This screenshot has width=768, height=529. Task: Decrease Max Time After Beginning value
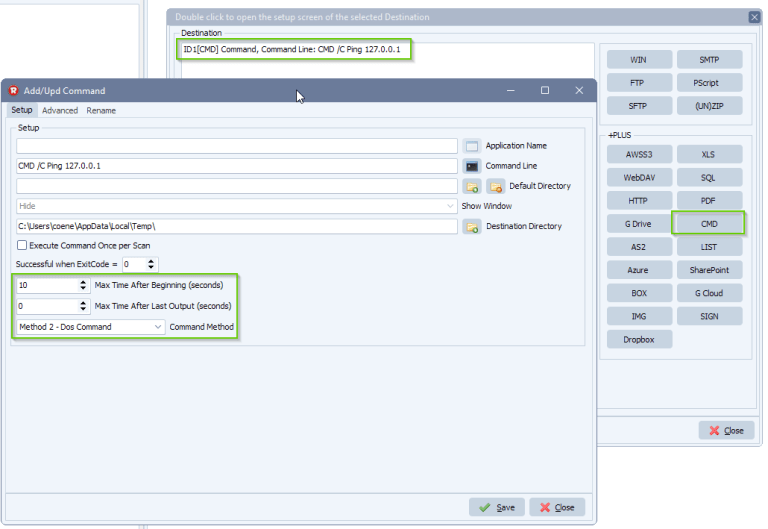coord(83,289)
